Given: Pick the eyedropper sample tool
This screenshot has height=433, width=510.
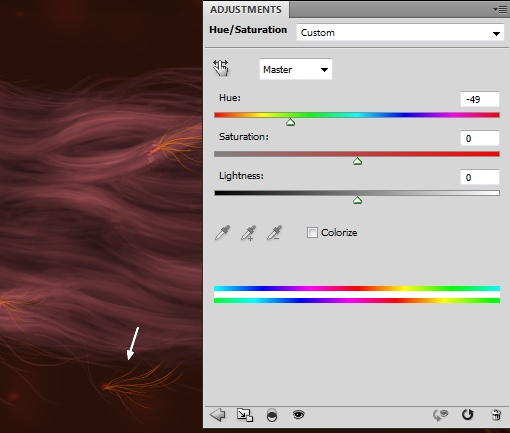Looking at the screenshot, I should [222, 233].
